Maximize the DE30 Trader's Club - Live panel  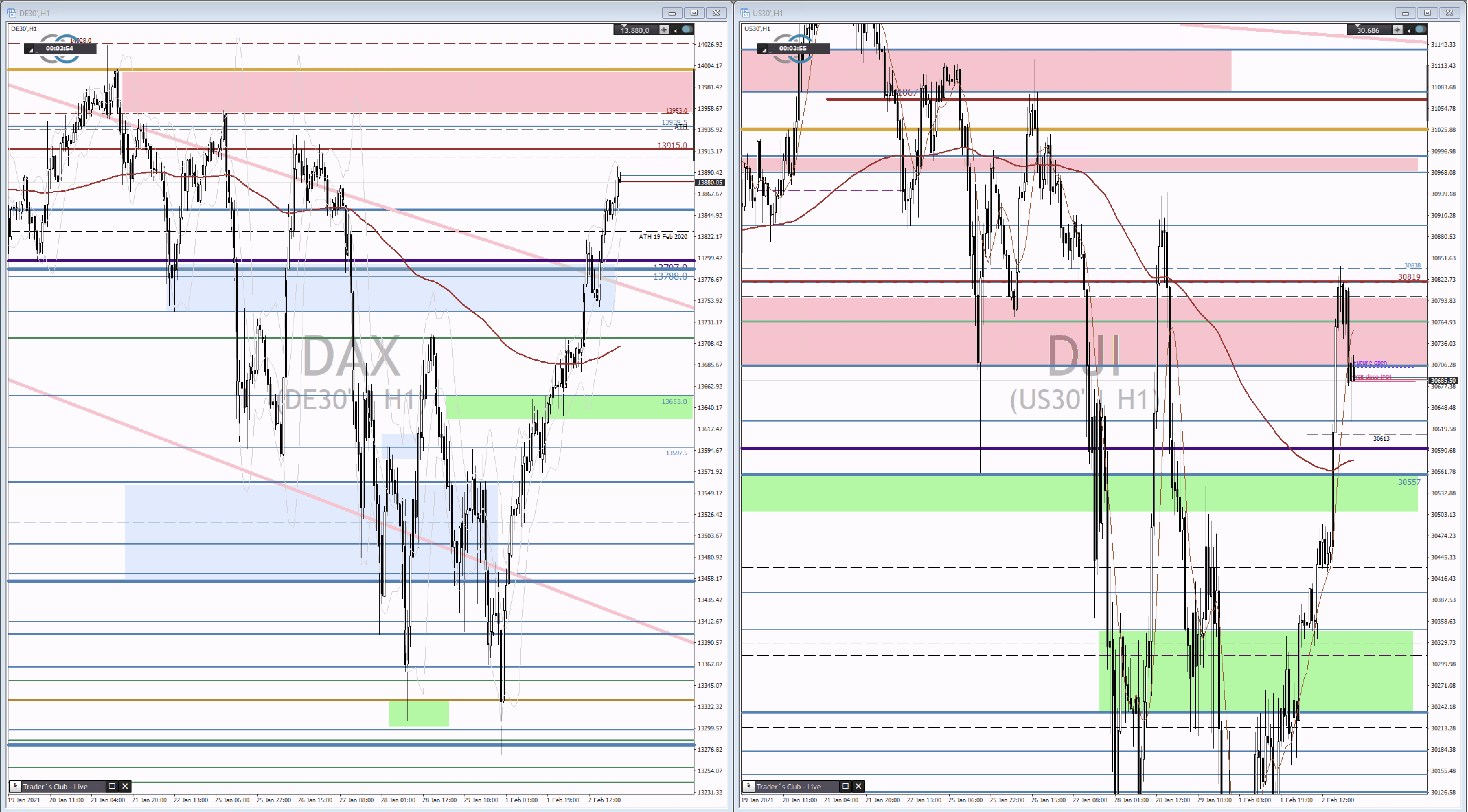tap(112, 786)
